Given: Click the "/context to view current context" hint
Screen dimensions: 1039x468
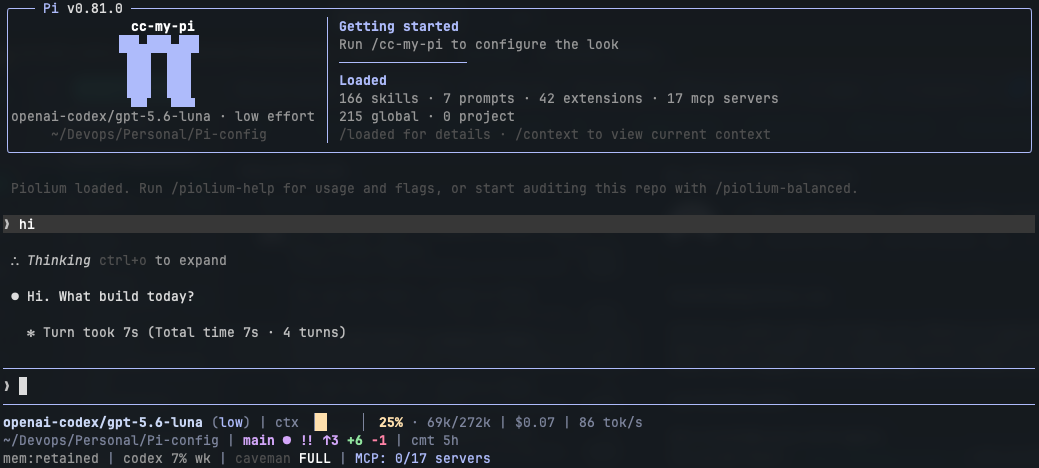Looking at the screenshot, I should [x=643, y=135].
